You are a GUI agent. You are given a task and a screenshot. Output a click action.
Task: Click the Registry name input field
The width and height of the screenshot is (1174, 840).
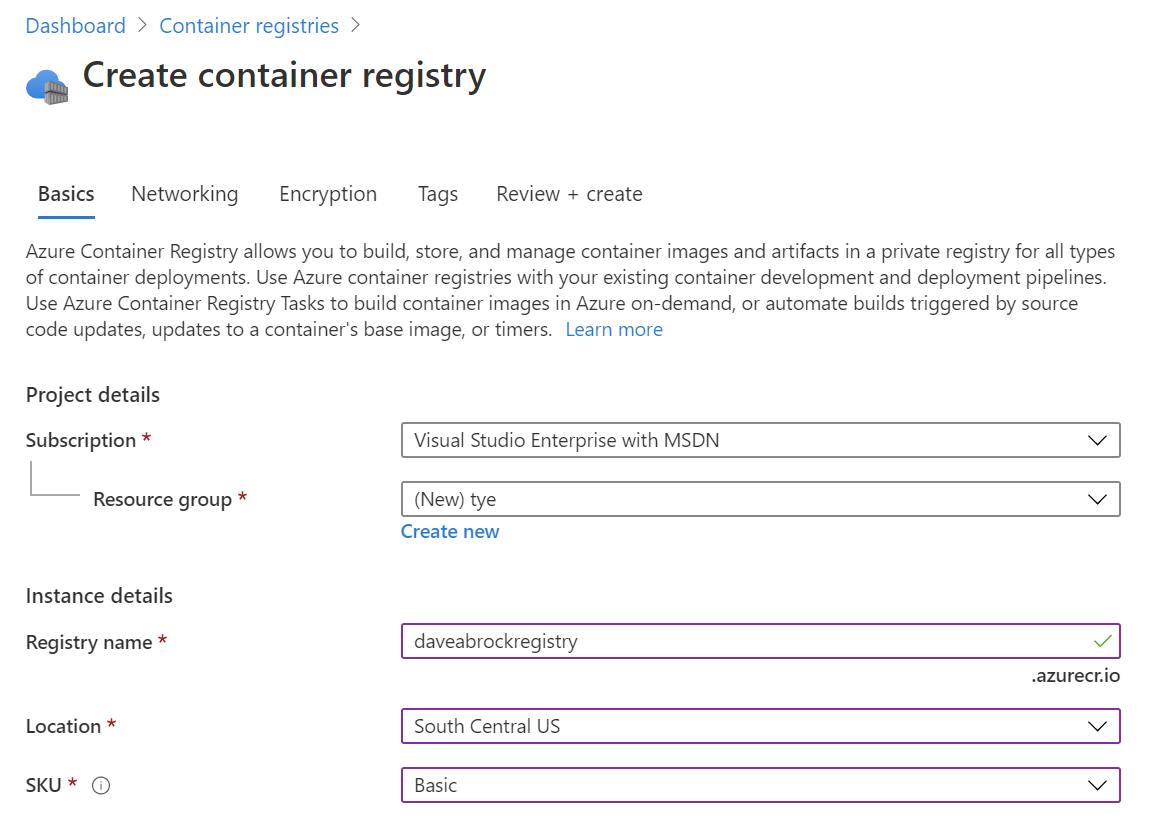(x=700, y=641)
